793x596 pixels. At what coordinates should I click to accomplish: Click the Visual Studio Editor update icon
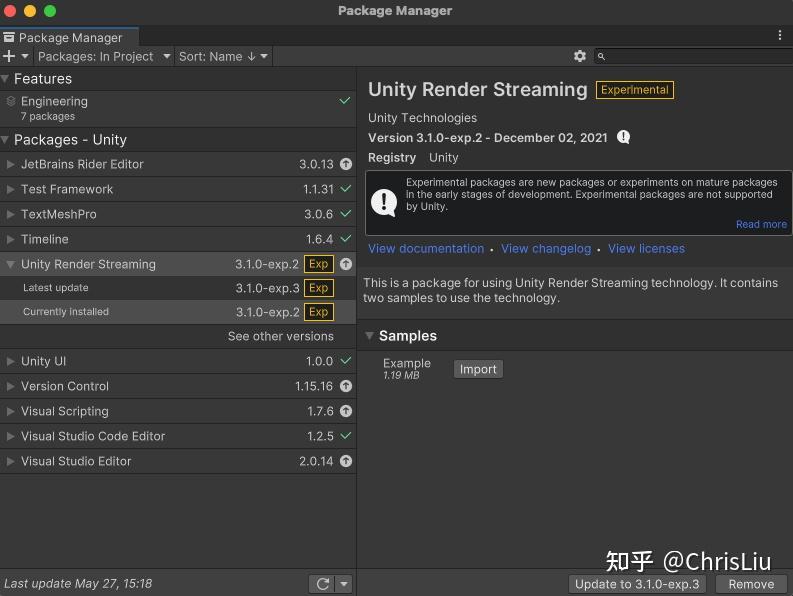pos(346,461)
